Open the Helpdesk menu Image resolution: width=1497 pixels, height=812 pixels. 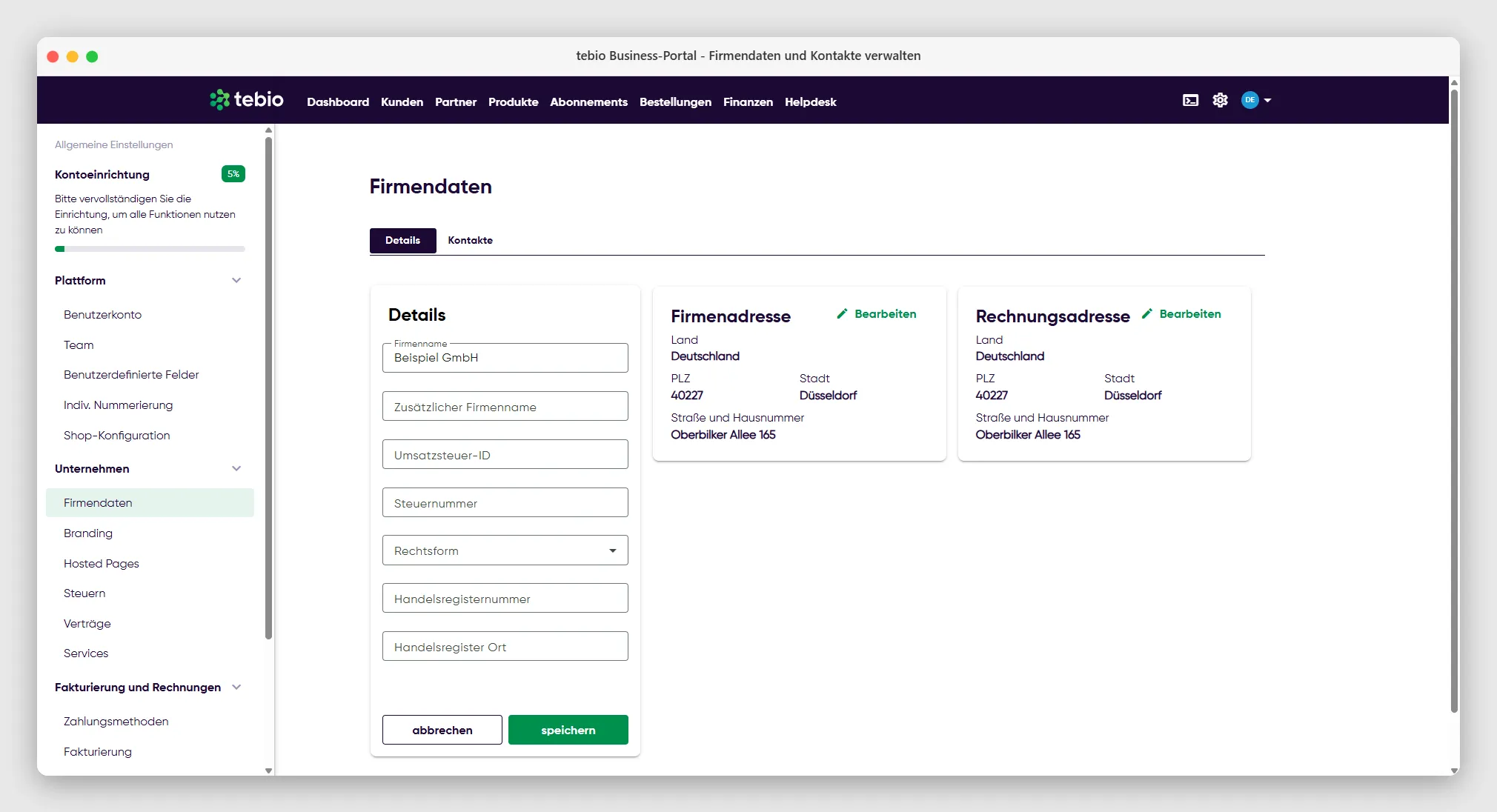pyautogui.click(x=810, y=101)
